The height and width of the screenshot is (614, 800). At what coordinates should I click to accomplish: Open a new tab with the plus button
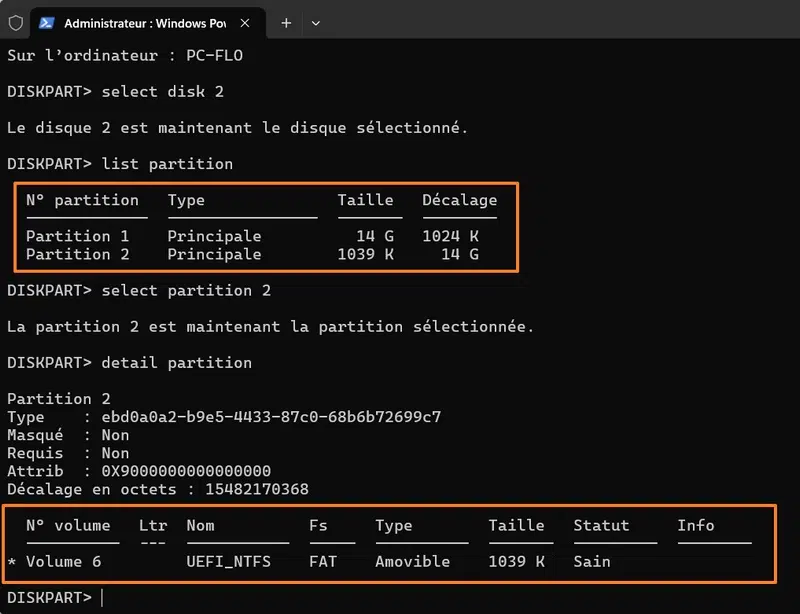point(286,22)
